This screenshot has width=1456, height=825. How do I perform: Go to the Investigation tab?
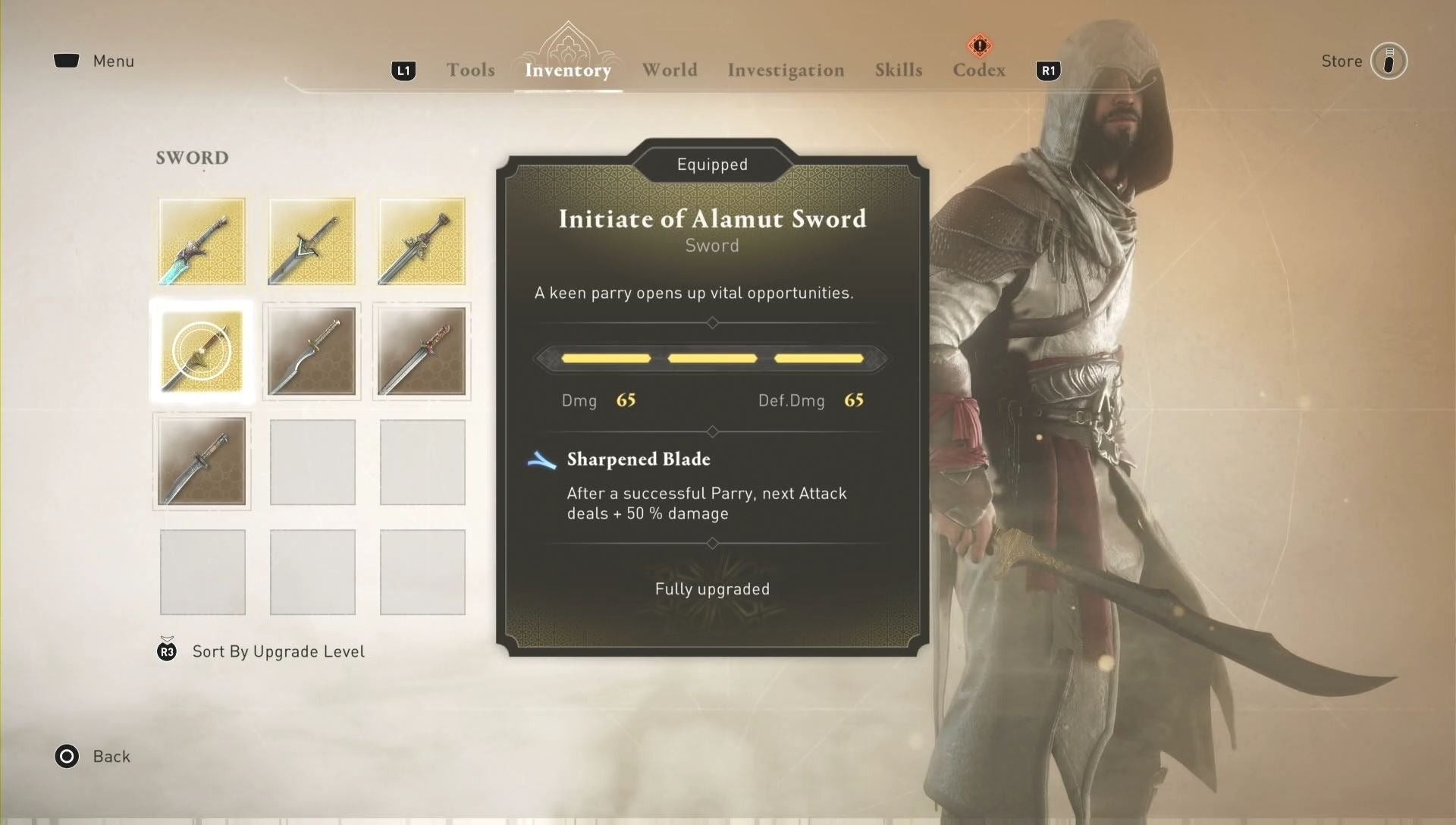click(786, 70)
